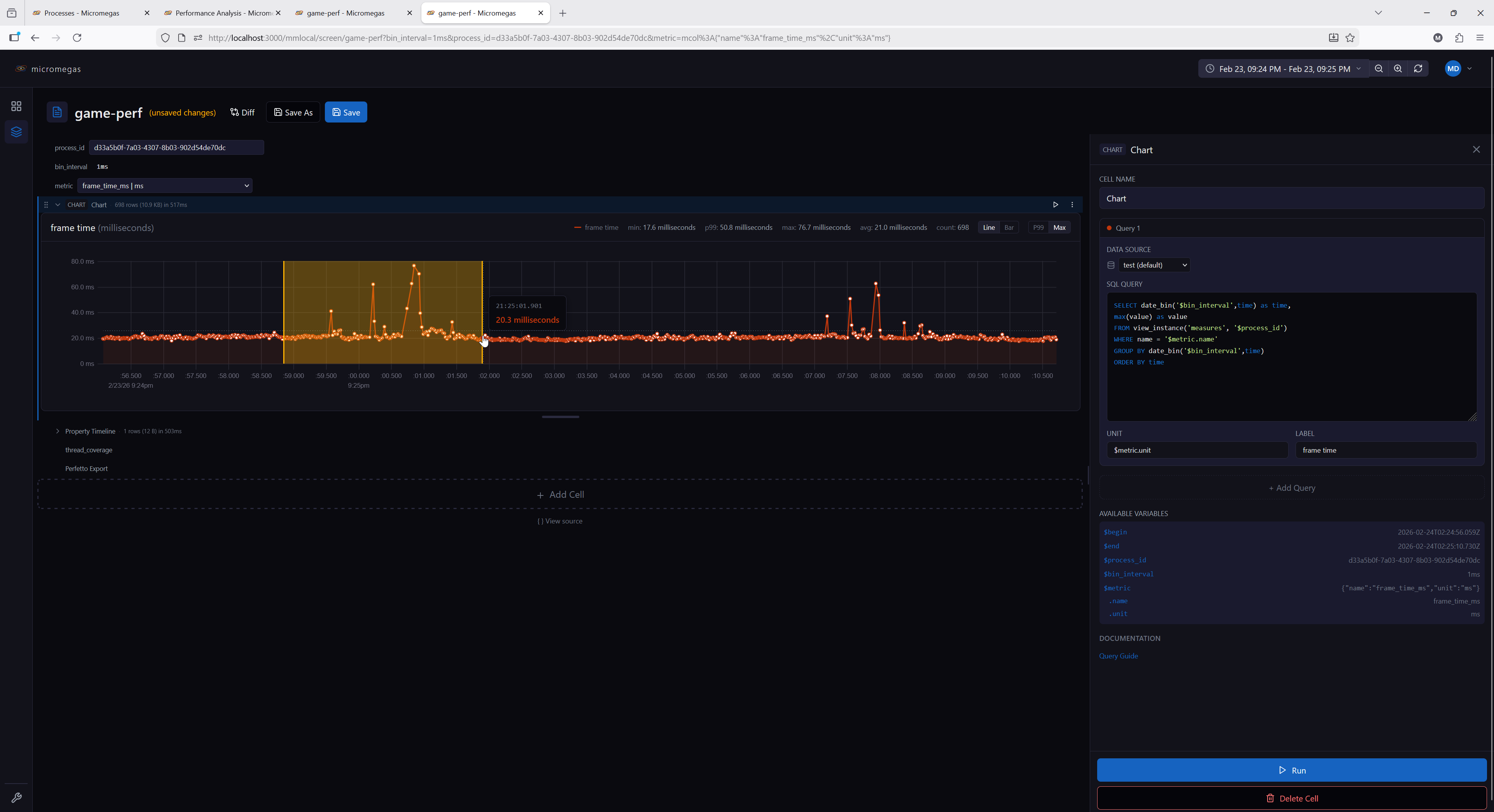Open the test (default) data source dropdown
The height and width of the screenshot is (812, 1494).
(x=1154, y=265)
